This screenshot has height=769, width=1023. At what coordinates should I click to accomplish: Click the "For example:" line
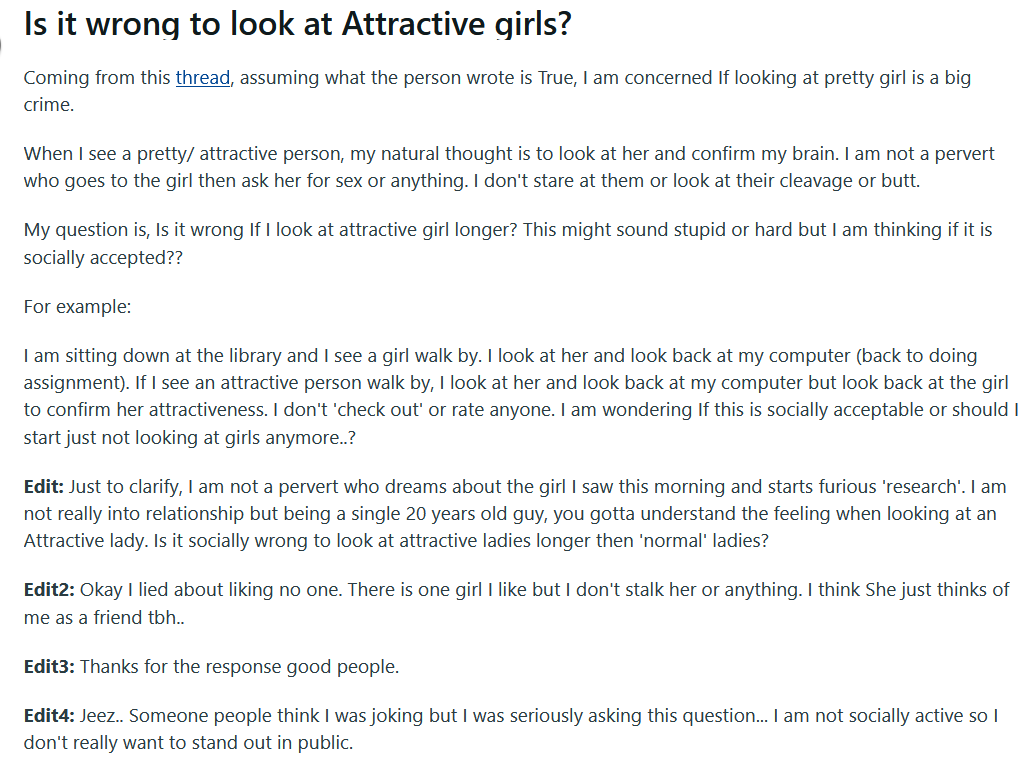78,307
